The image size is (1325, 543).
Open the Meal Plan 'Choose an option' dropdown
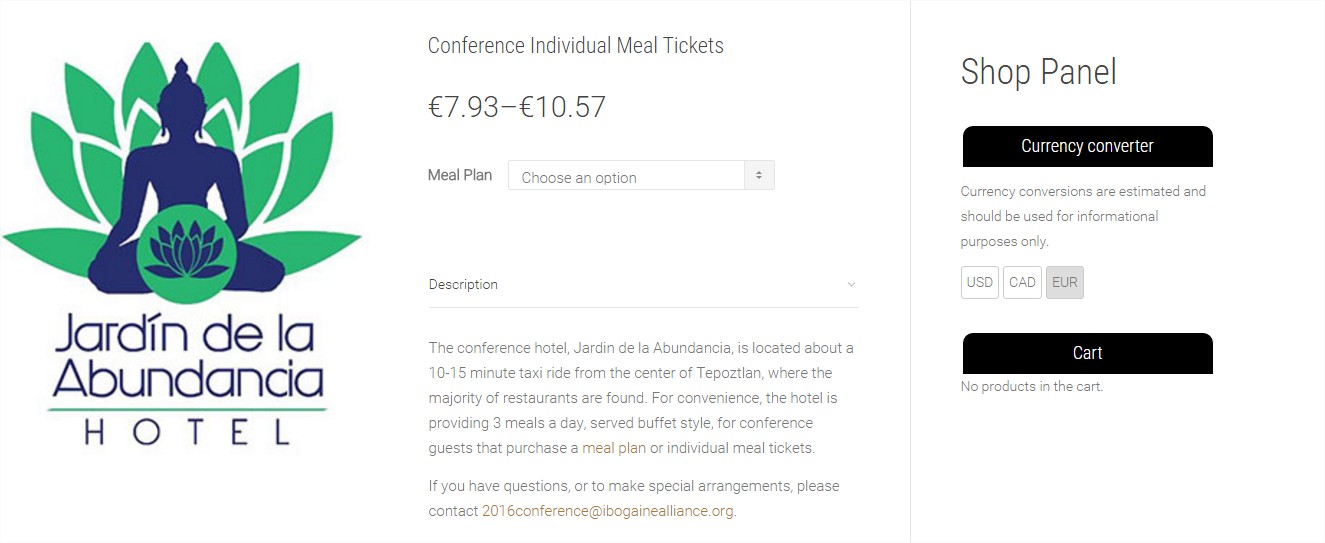pos(641,176)
